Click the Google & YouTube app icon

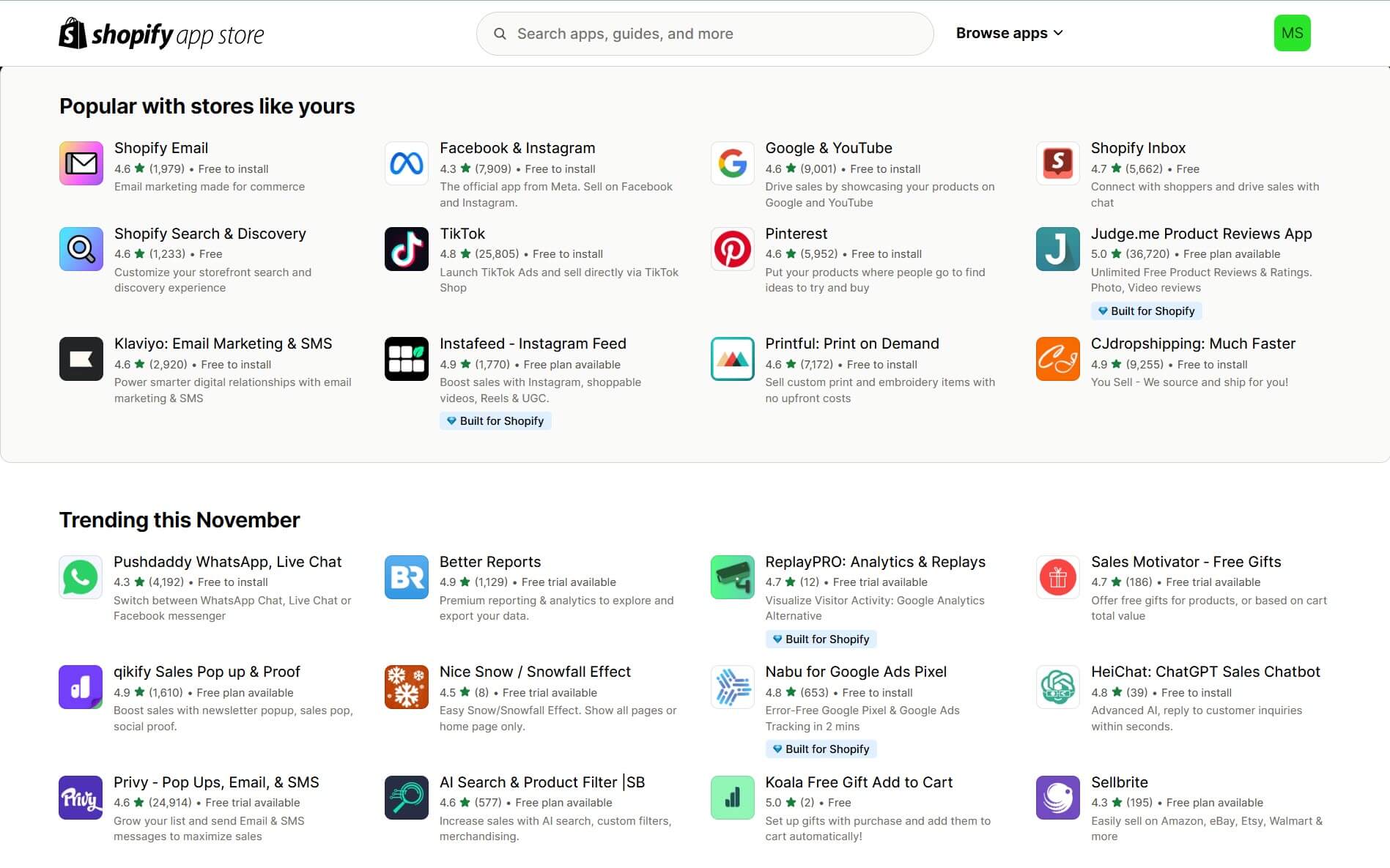tap(732, 163)
